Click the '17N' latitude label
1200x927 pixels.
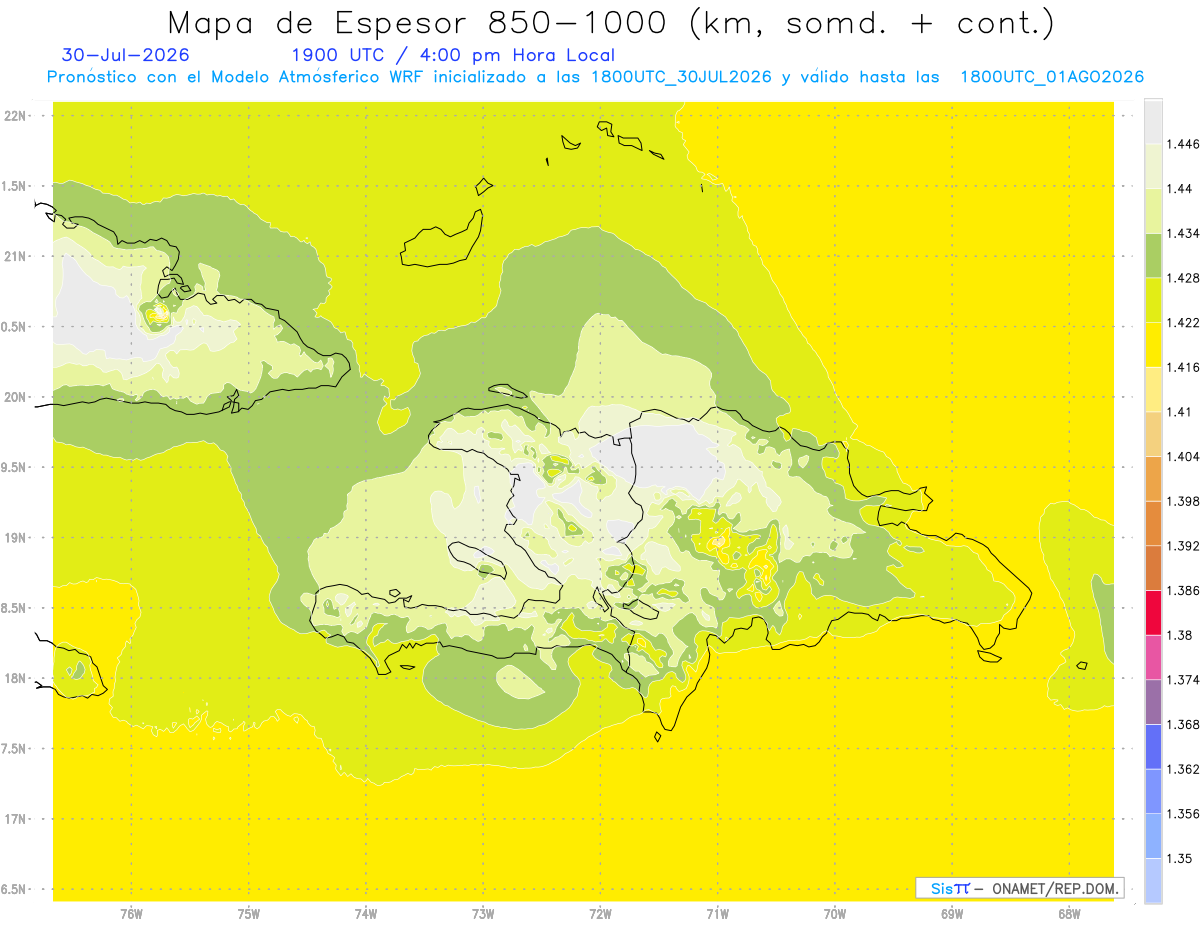point(17,820)
